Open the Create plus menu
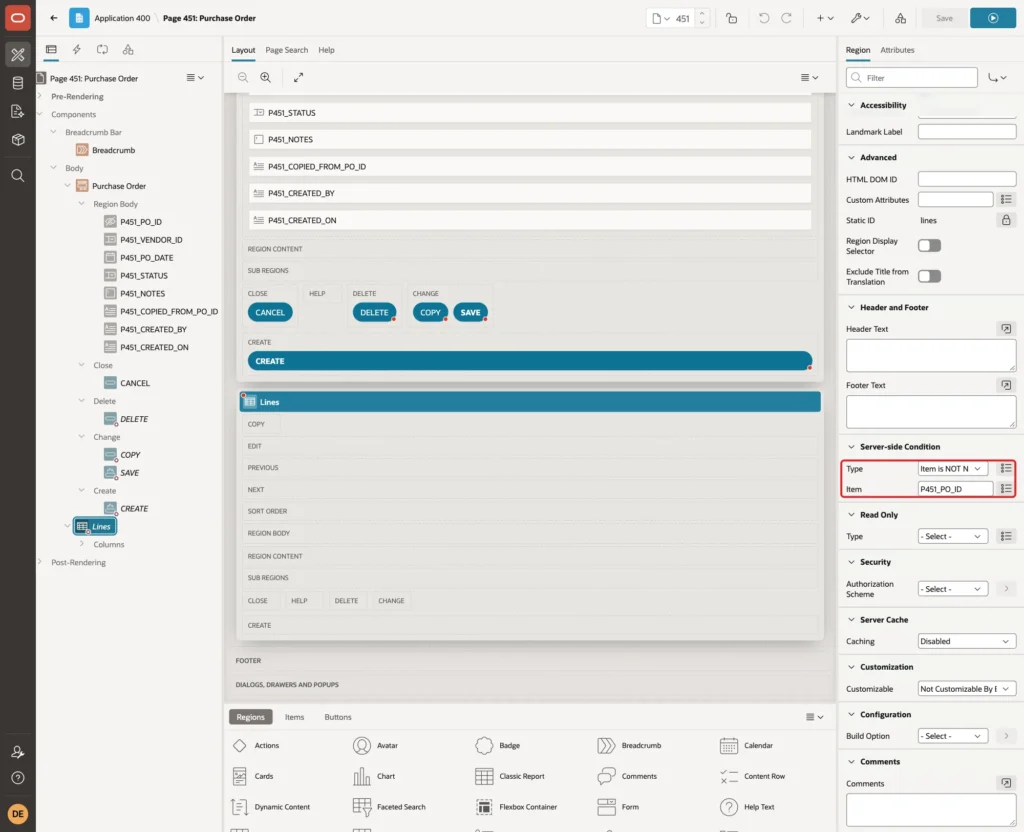The height and width of the screenshot is (832, 1024). pyautogui.click(x=825, y=18)
